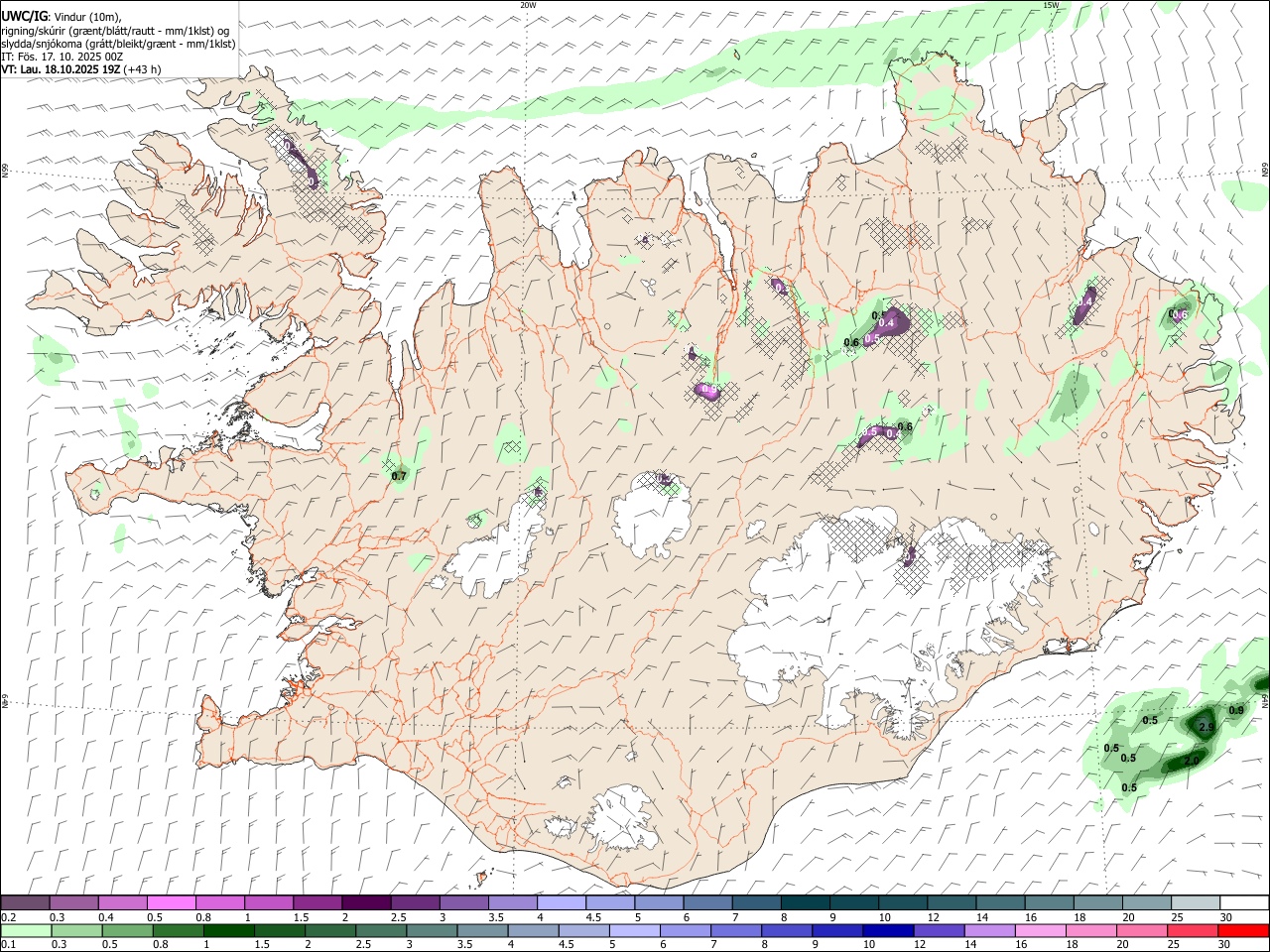Click the lower legend swatch labeled 0.8
Viewport: 1270px width, 952px height.
(179, 930)
